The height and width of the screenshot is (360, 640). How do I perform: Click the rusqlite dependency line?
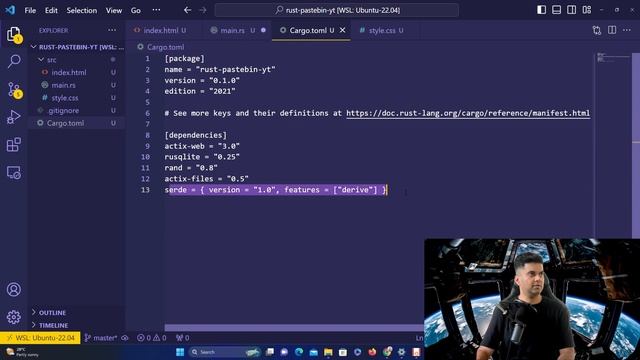pos(202,157)
